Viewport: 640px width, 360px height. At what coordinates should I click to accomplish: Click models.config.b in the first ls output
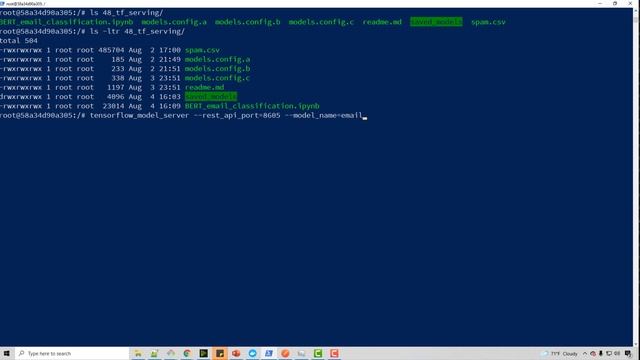pos(248,22)
